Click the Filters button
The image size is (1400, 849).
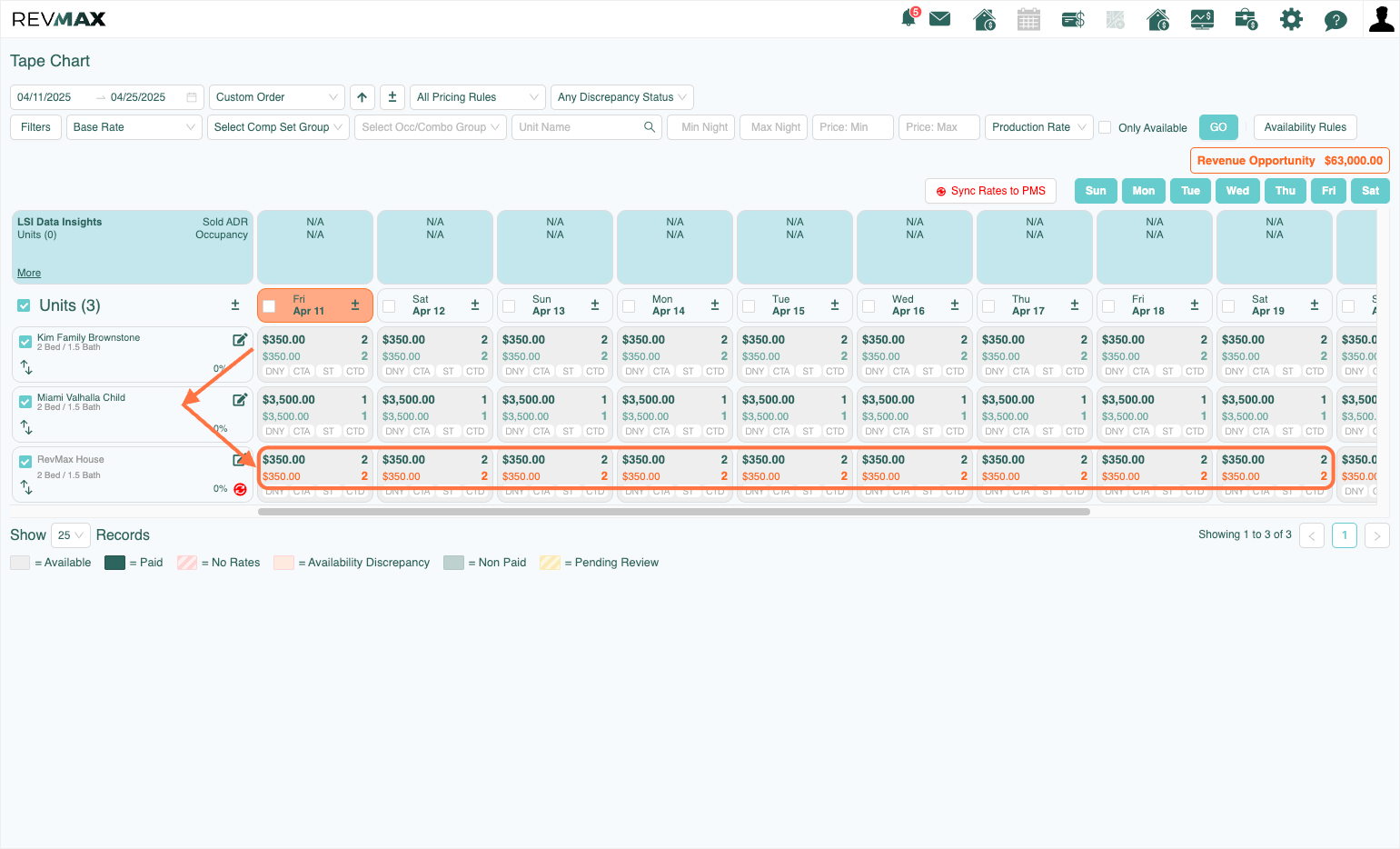click(x=35, y=127)
